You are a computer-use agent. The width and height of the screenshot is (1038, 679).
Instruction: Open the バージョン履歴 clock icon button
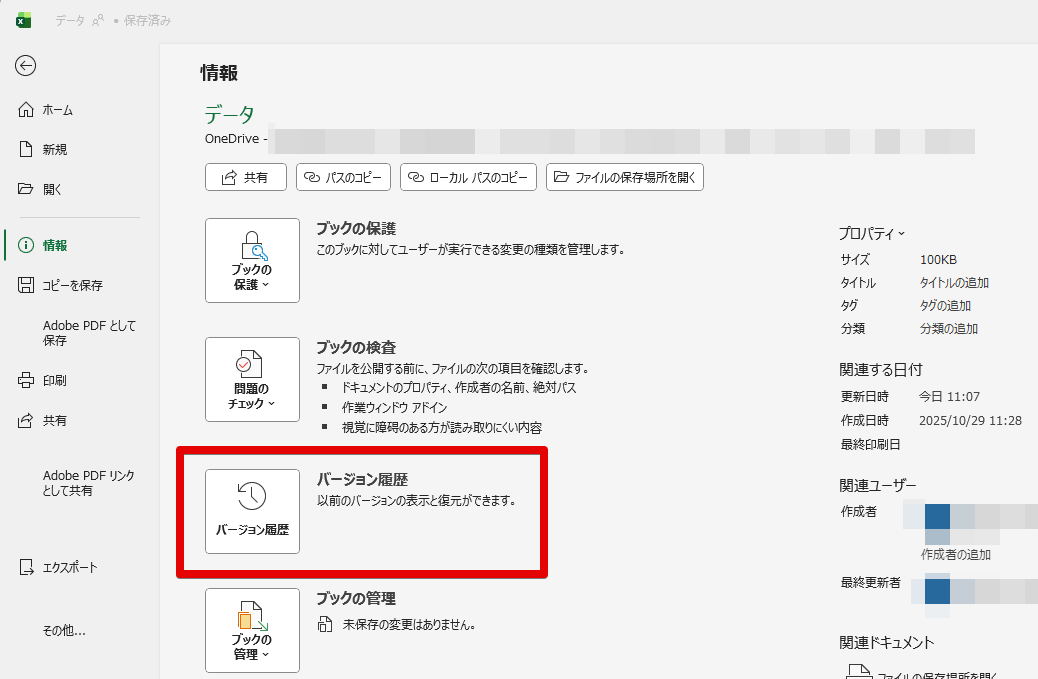tap(252, 511)
